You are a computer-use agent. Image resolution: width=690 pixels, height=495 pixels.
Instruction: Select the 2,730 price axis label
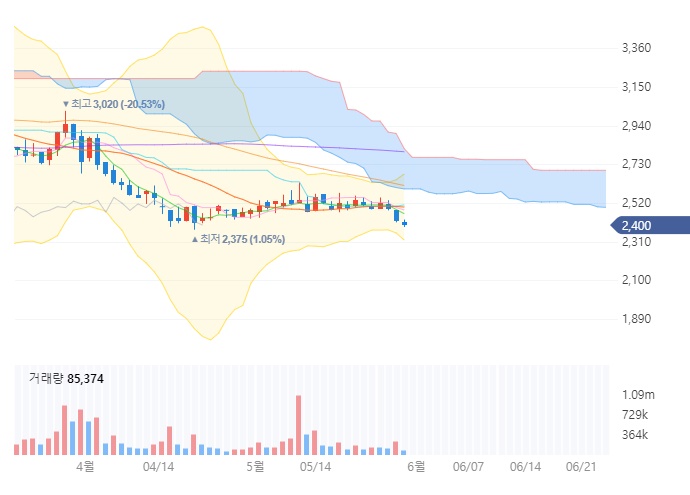(x=636, y=164)
